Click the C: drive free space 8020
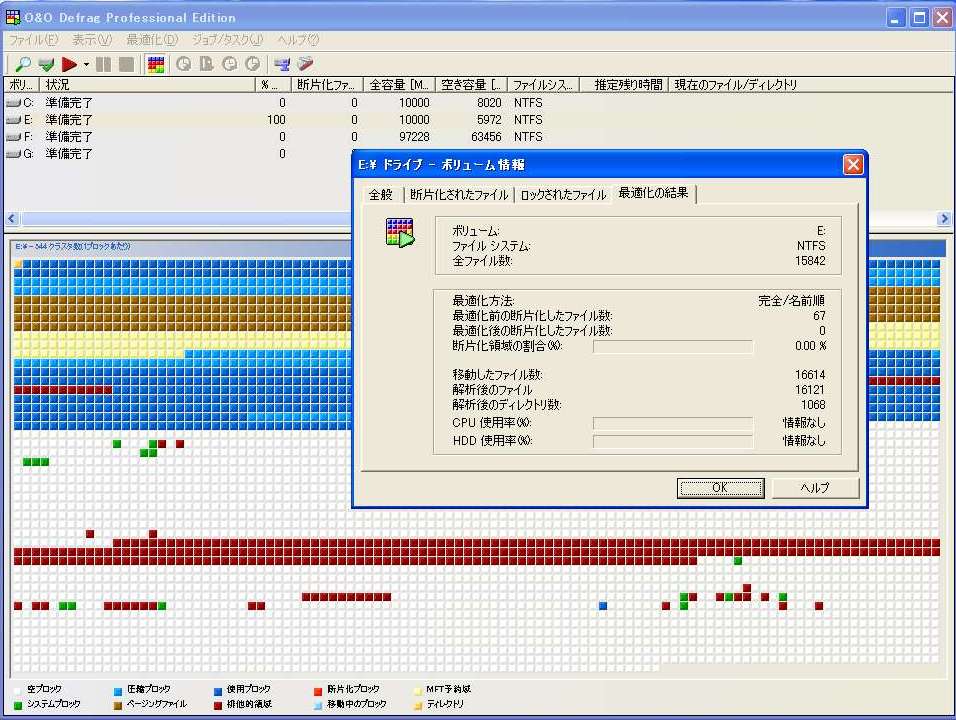 489,103
